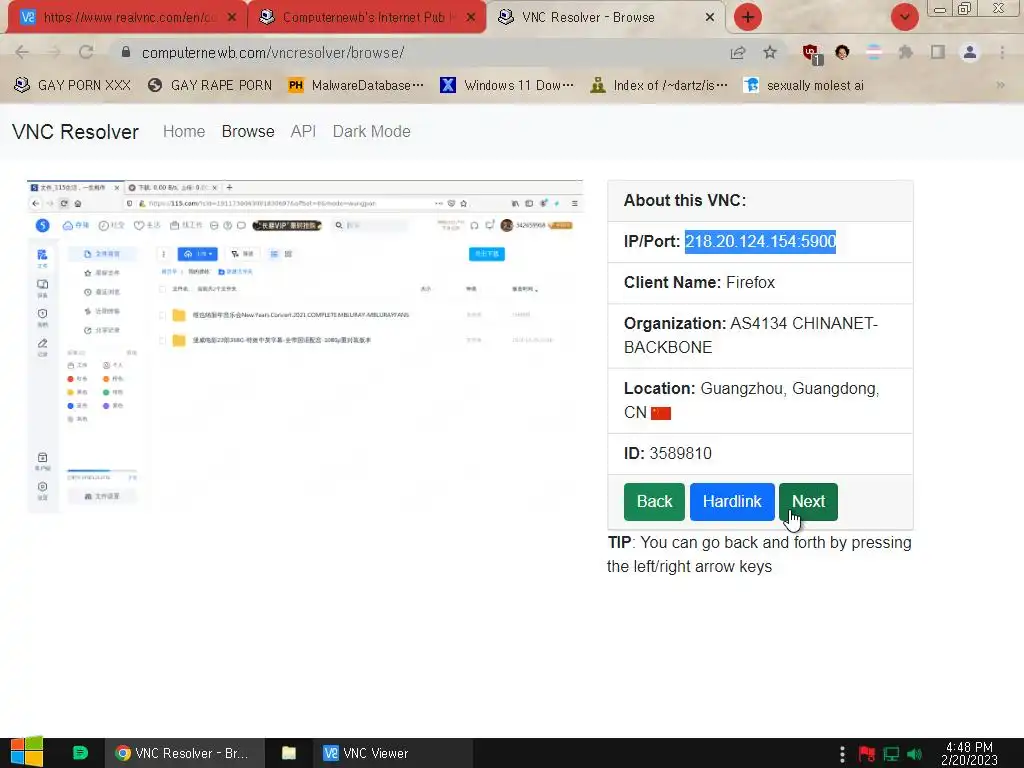Open the clock showing 4:48 PM
Screen dimensions: 1024x768
(x=969, y=753)
